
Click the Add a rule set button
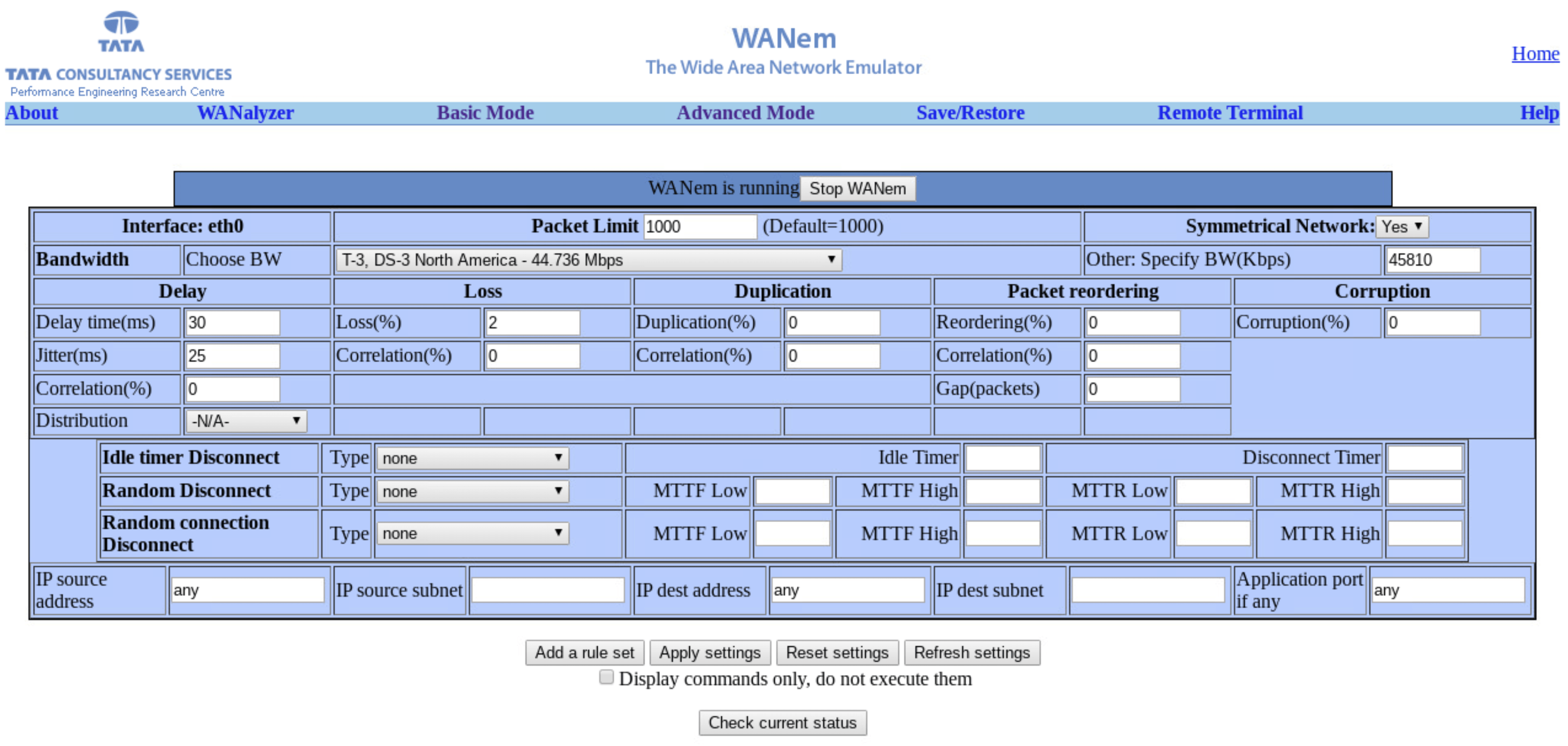coord(584,652)
